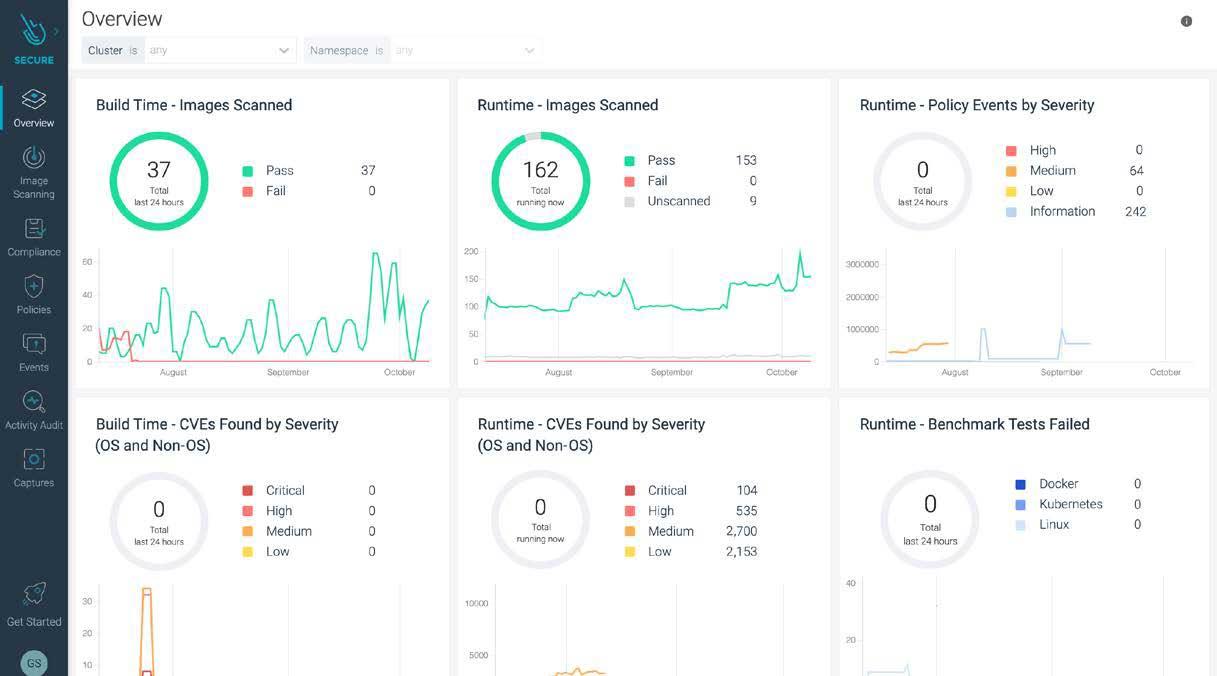Click the Critical red swatch in Runtime CVEs
This screenshot has width=1217, height=676.
click(630, 491)
